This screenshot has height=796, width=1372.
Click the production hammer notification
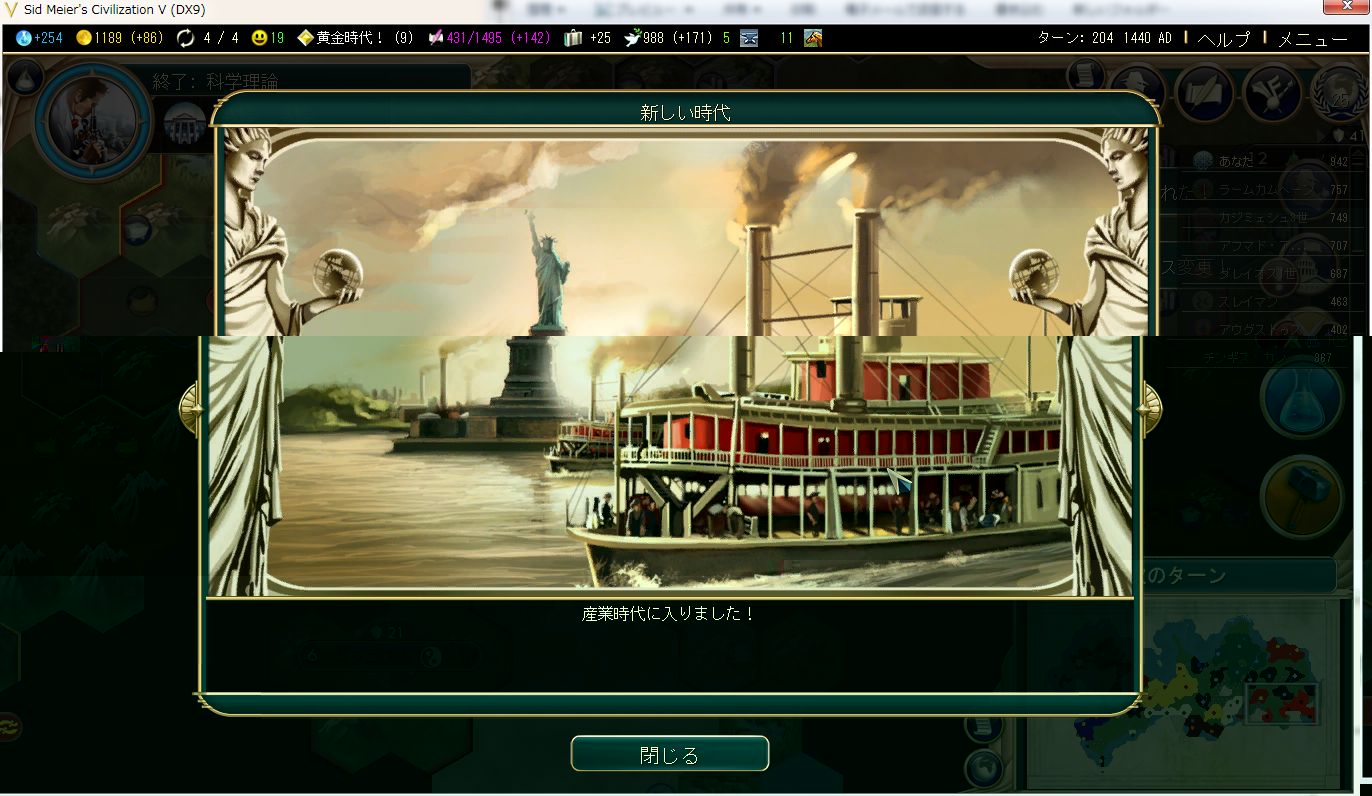tap(1300, 496)
